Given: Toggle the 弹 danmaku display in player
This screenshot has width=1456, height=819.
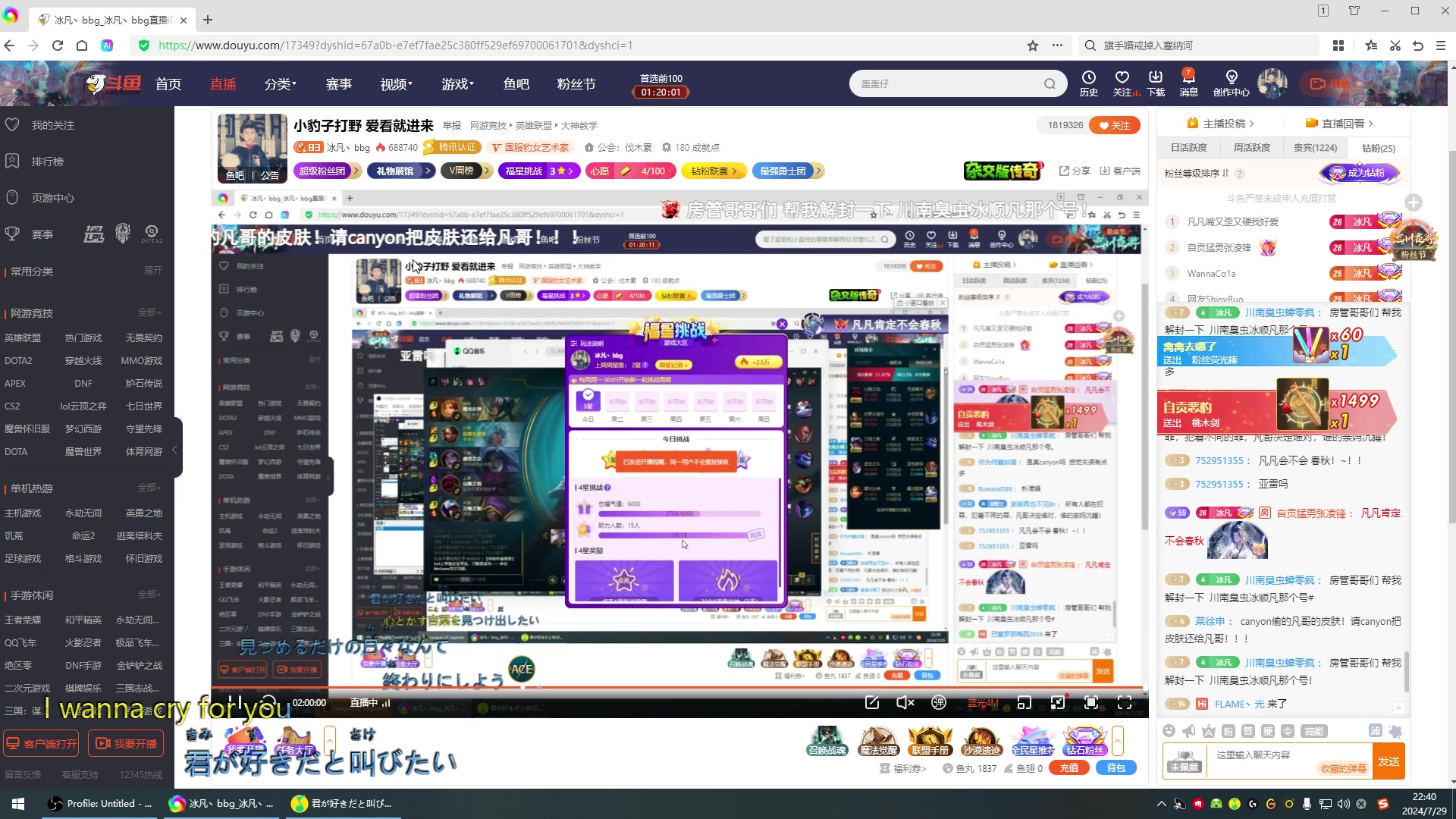Looking at the screenshot, I should (x=939, y=703).
